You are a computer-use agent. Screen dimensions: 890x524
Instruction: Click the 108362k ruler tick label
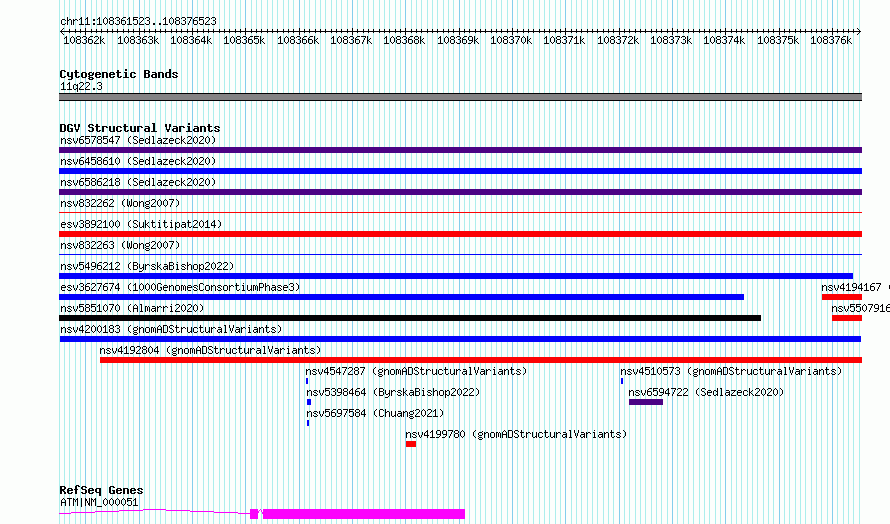[84, 40]
